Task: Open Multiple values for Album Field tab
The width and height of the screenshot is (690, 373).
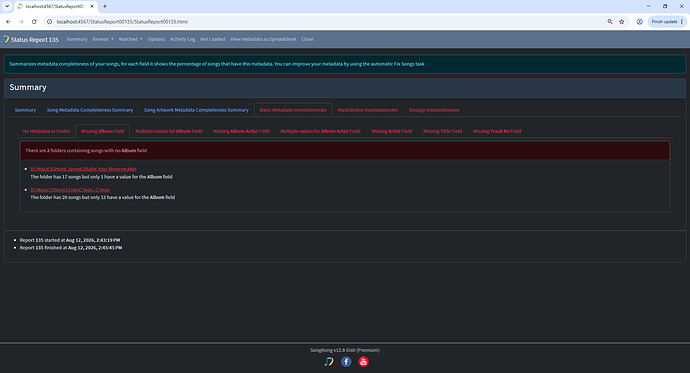Action: [x=169, y=131]
